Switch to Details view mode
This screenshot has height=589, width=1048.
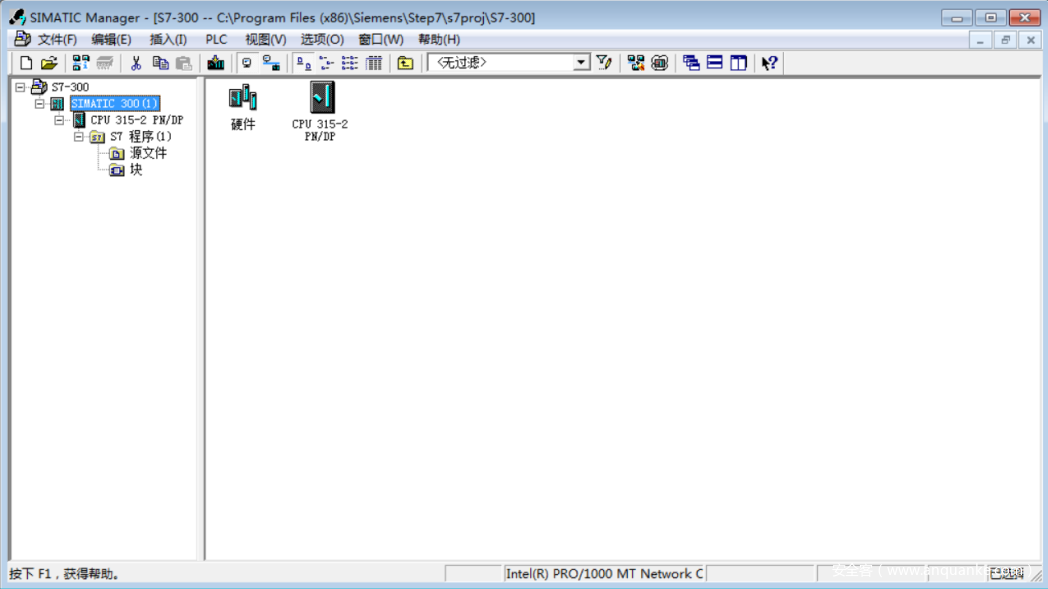tap(374, 63)
